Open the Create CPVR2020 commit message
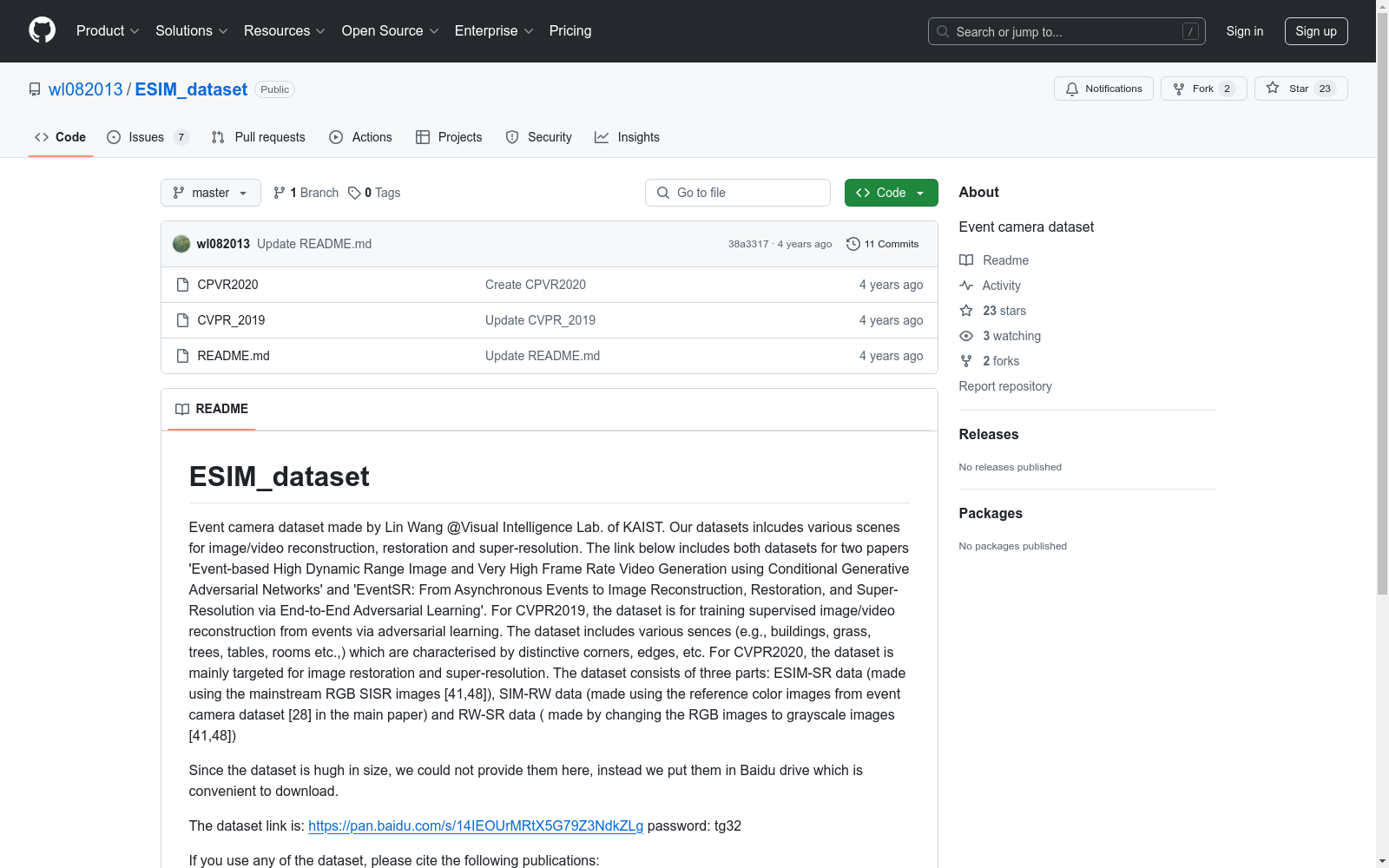1389x868 pixels. (536, 285)
